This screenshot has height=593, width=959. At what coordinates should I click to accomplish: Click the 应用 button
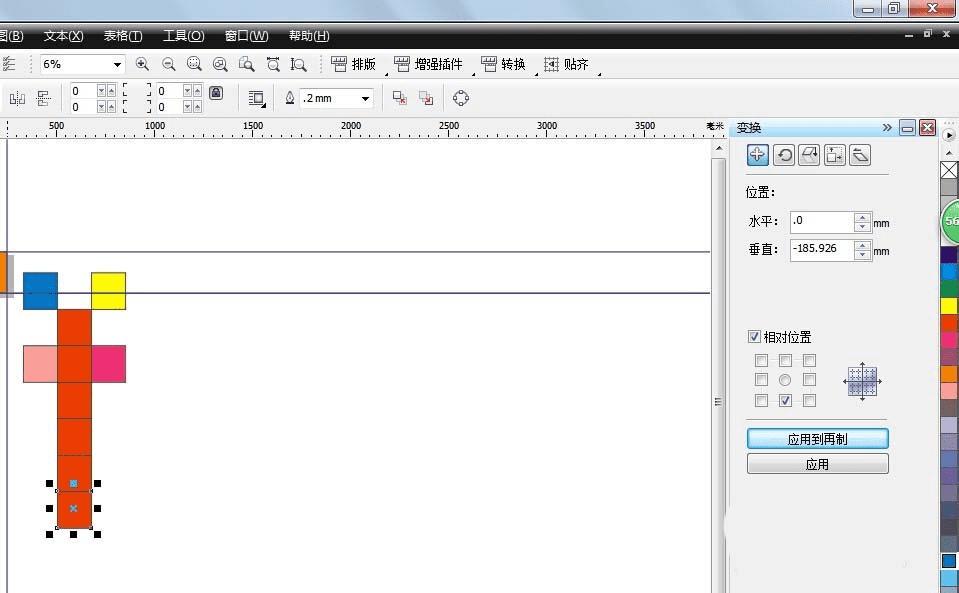(x=818, y=464)
